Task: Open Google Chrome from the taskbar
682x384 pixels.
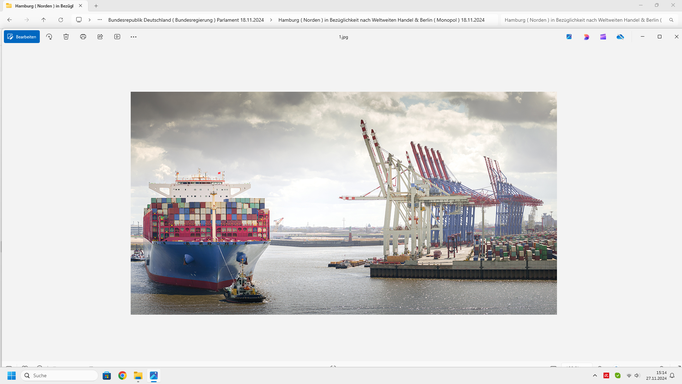Action: point(122,375)
